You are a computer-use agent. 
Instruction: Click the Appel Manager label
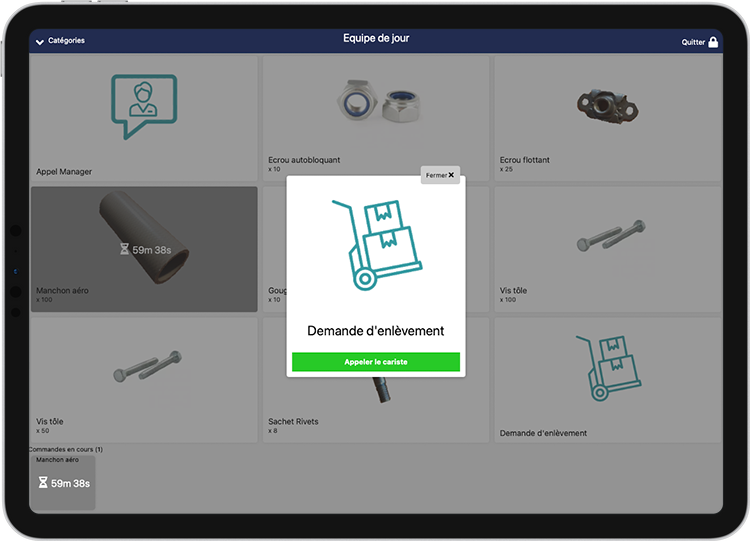[64, 171]
